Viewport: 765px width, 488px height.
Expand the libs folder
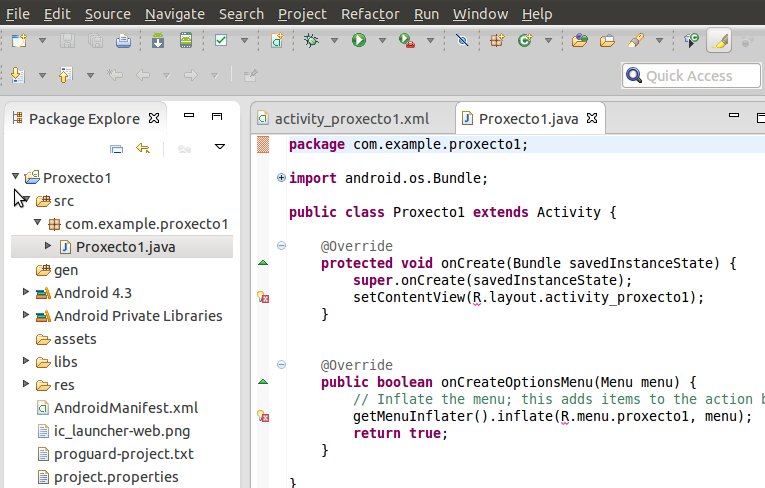(26, 361)
